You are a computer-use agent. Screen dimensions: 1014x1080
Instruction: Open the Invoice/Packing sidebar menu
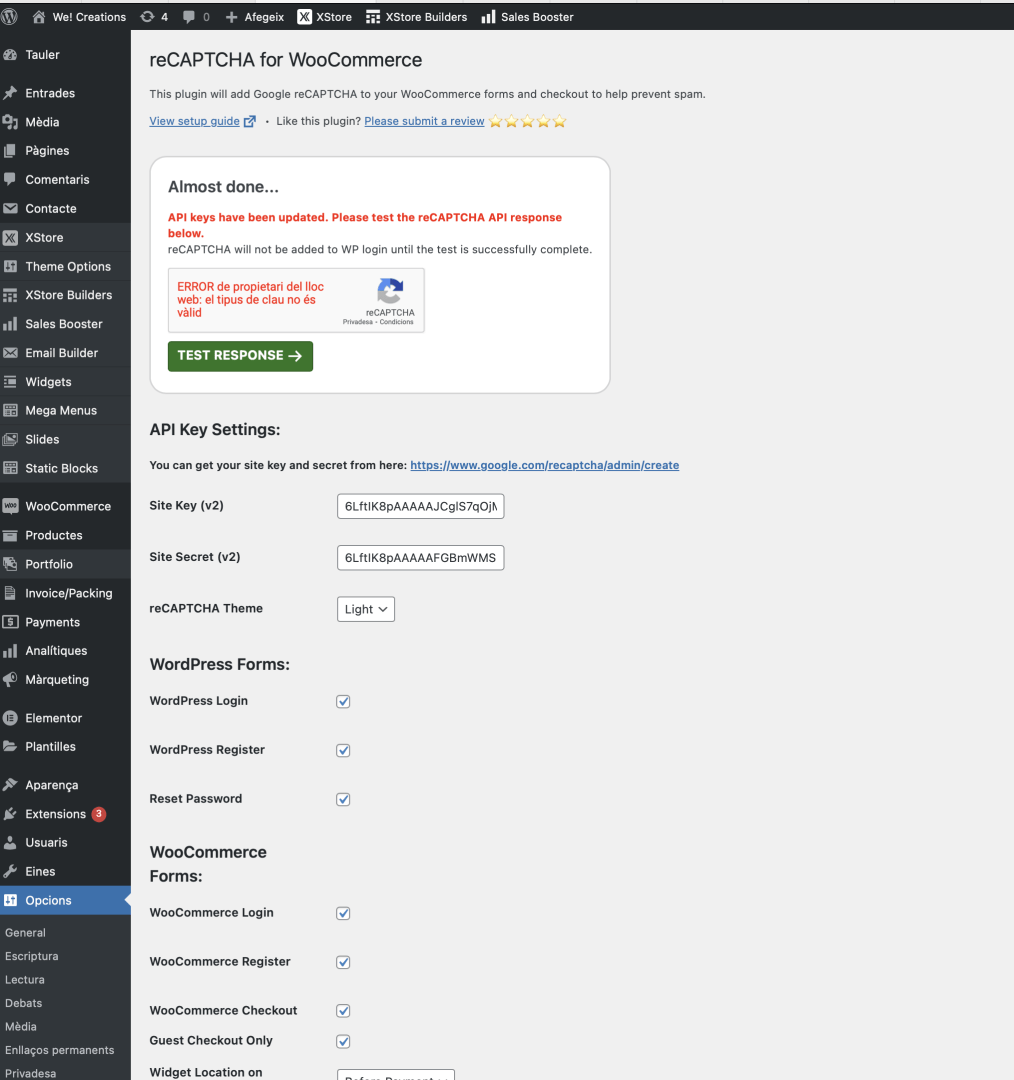tap(65, 593)
